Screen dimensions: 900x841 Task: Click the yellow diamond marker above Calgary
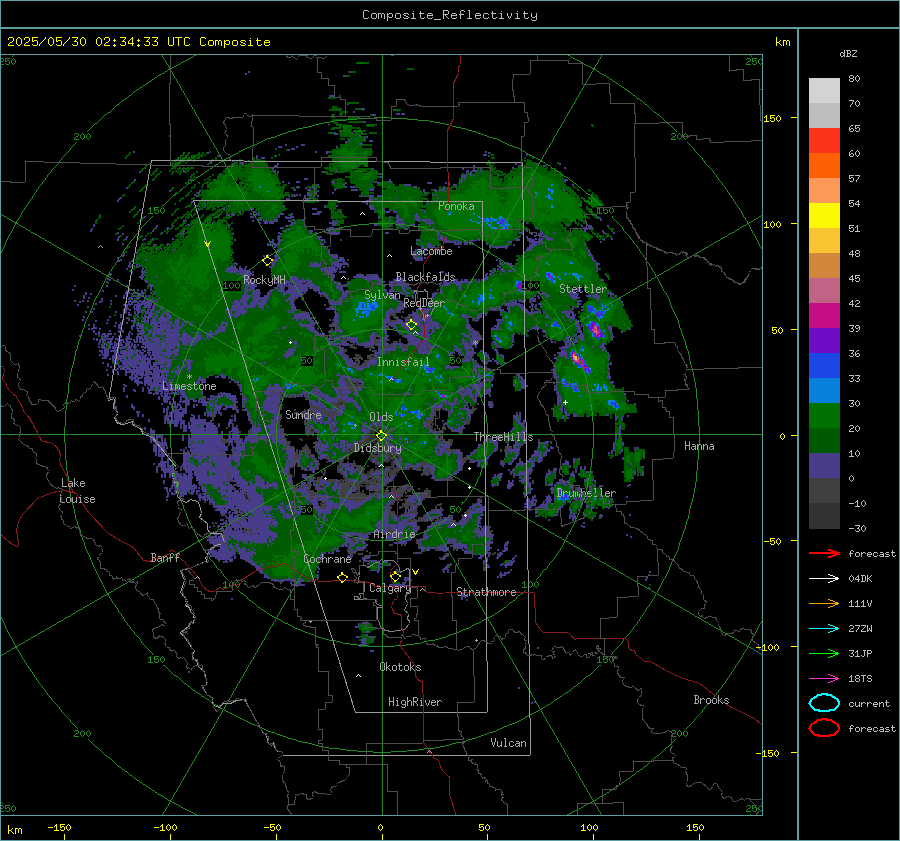[395, 576]
